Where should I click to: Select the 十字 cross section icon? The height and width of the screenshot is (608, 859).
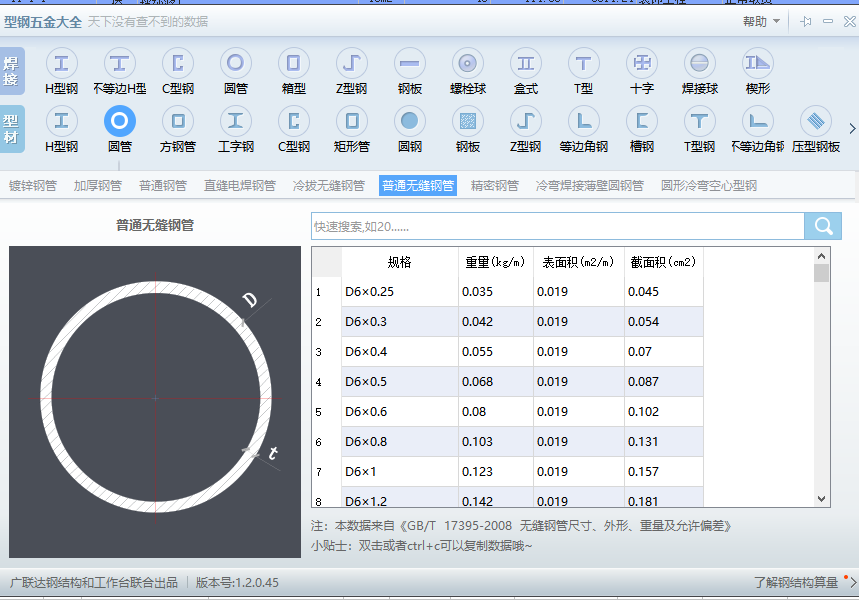(642, 64)
